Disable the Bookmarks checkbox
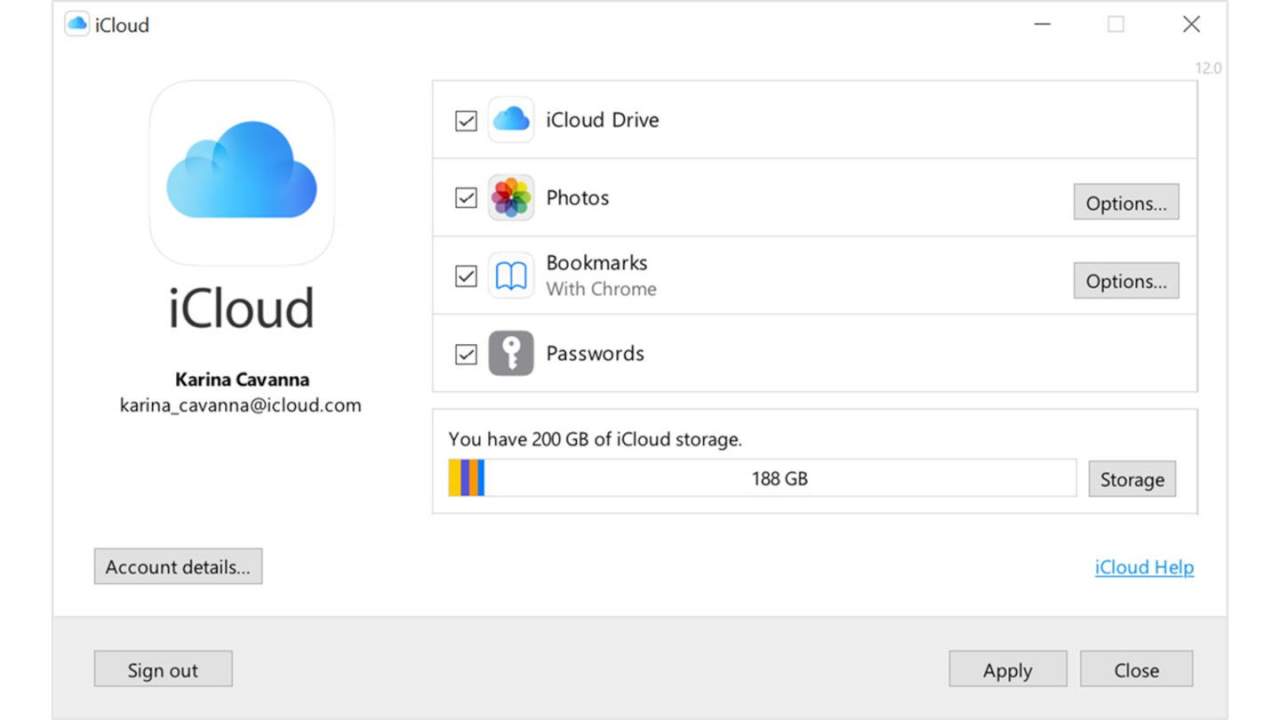Image resolution: width=1280 pixels, height=720 pixels. [466, 276]
